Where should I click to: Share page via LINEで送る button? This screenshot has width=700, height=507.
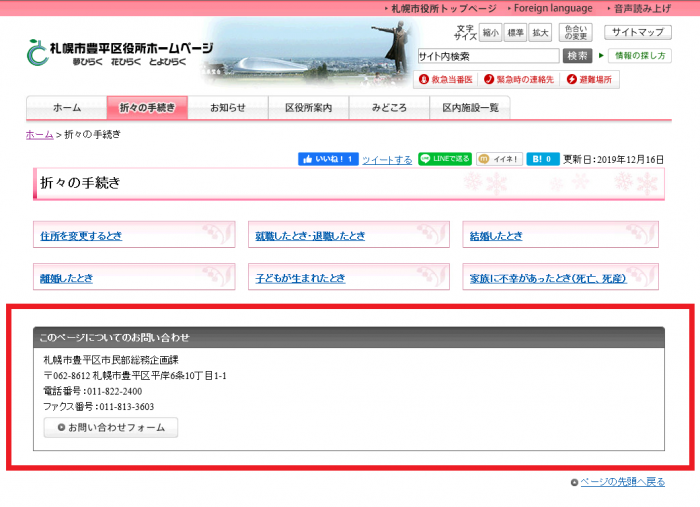tap(444, 159)
